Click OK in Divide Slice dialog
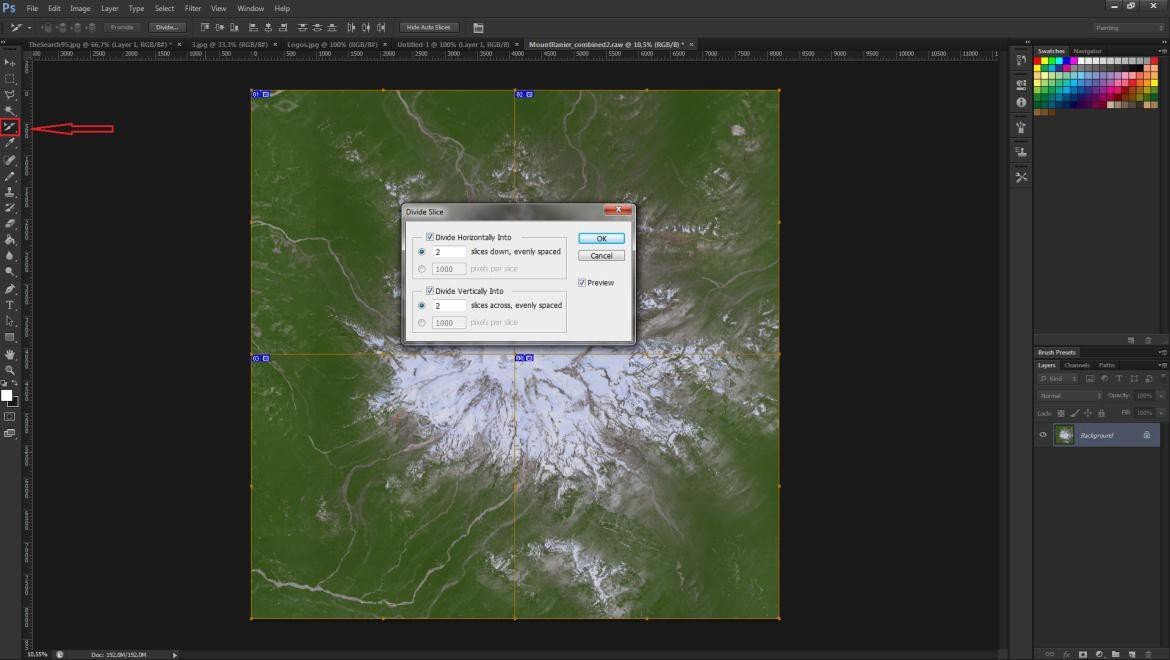 click(x=601, y=239)
